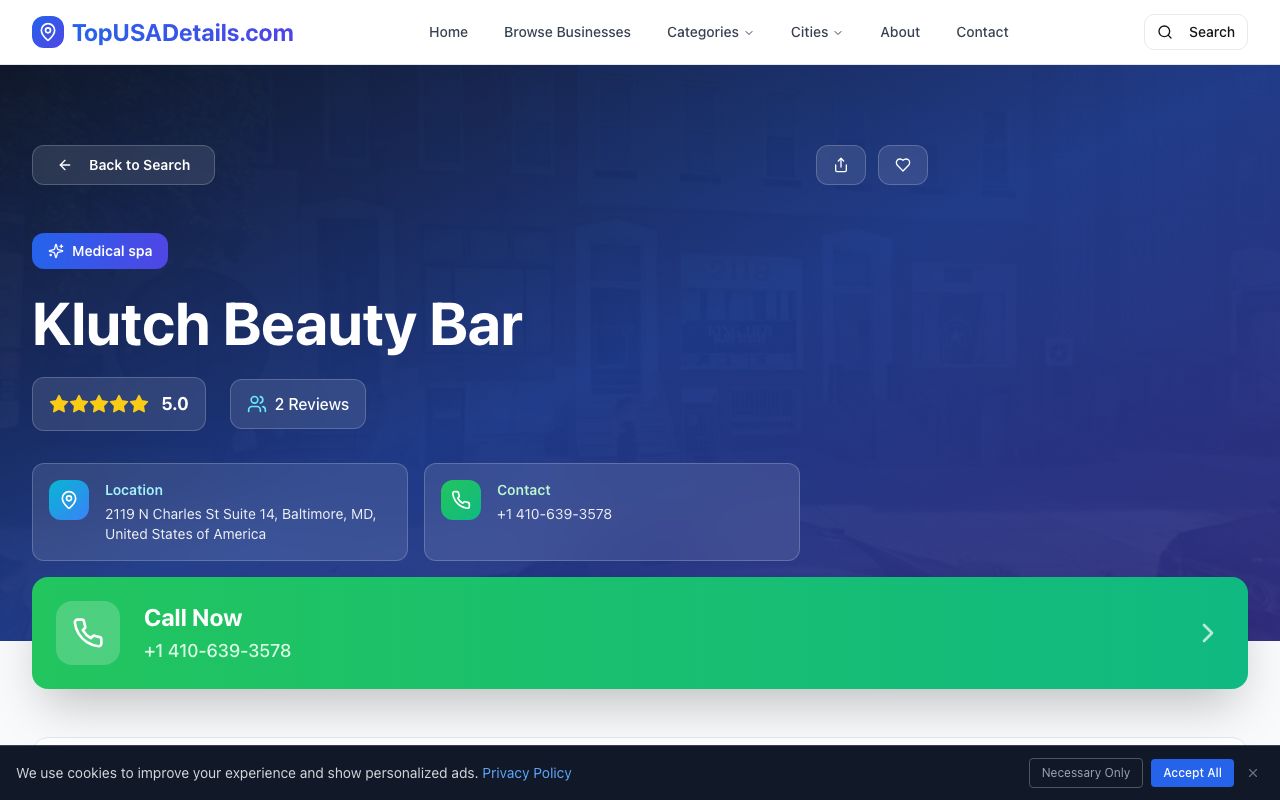1280x800 pixels.
Task: Select the About menu item
Action: pos(899,32)
